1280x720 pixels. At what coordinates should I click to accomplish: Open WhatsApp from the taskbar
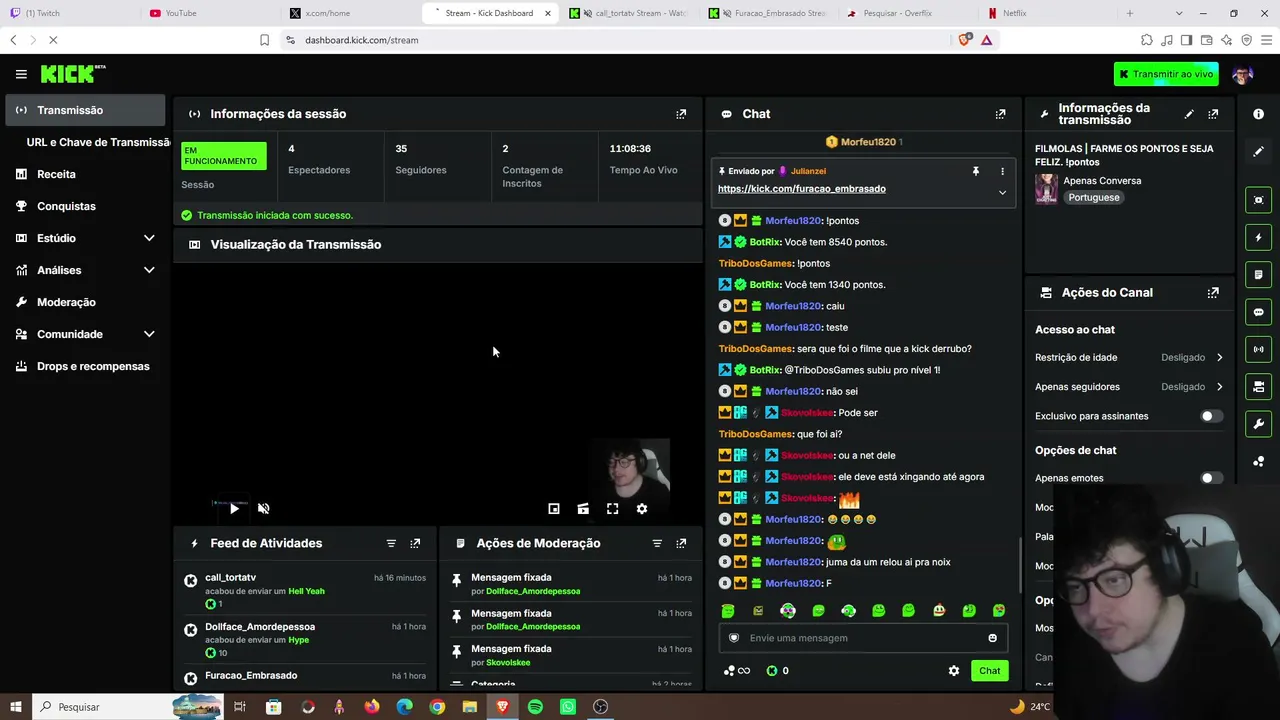568,707
